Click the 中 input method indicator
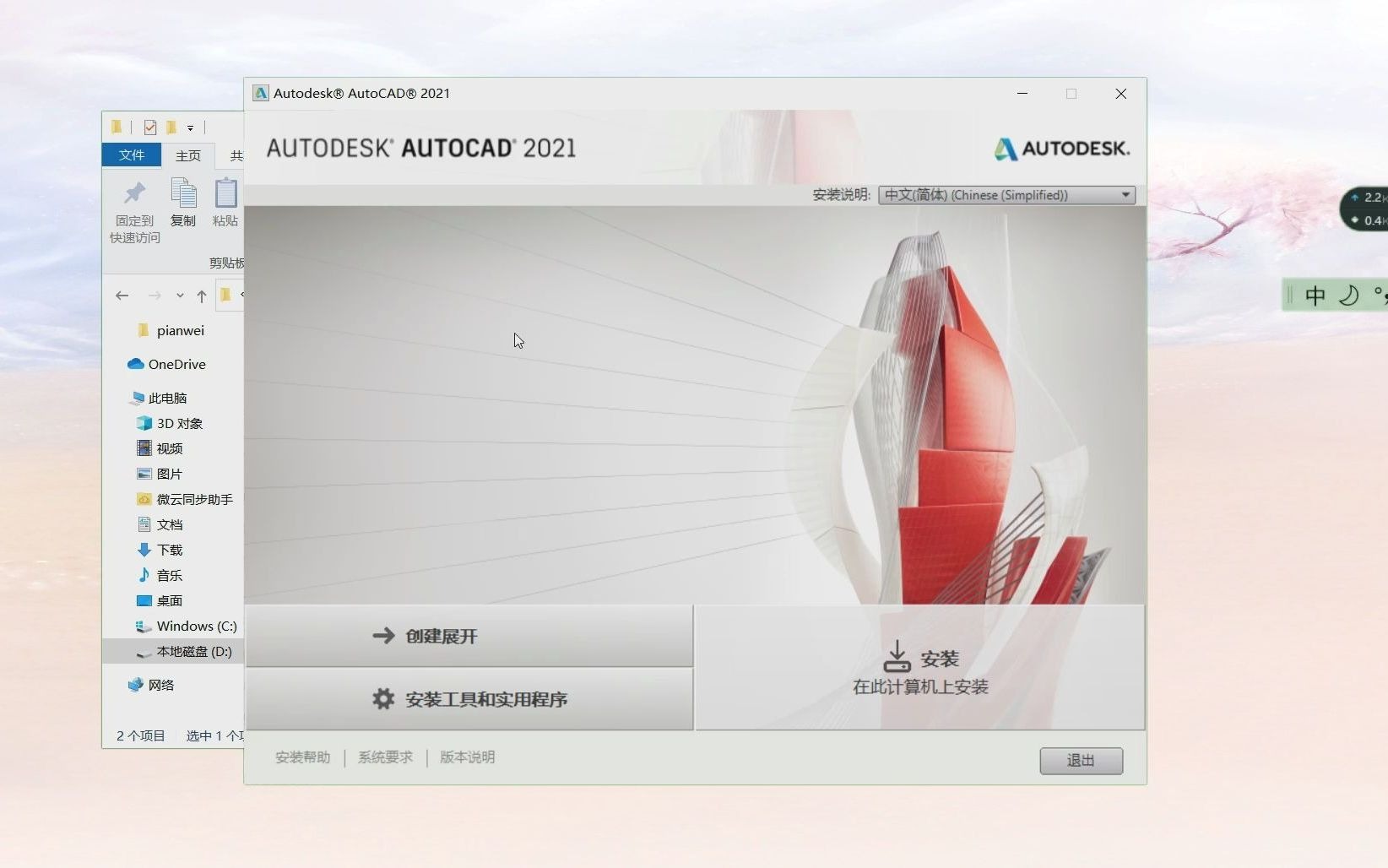 [1315, 296]
